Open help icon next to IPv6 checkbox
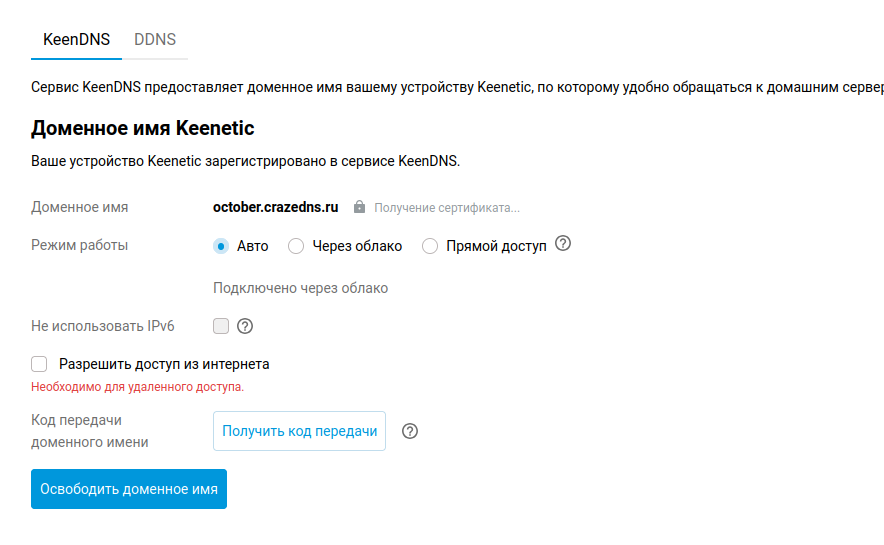 [244, 326]
